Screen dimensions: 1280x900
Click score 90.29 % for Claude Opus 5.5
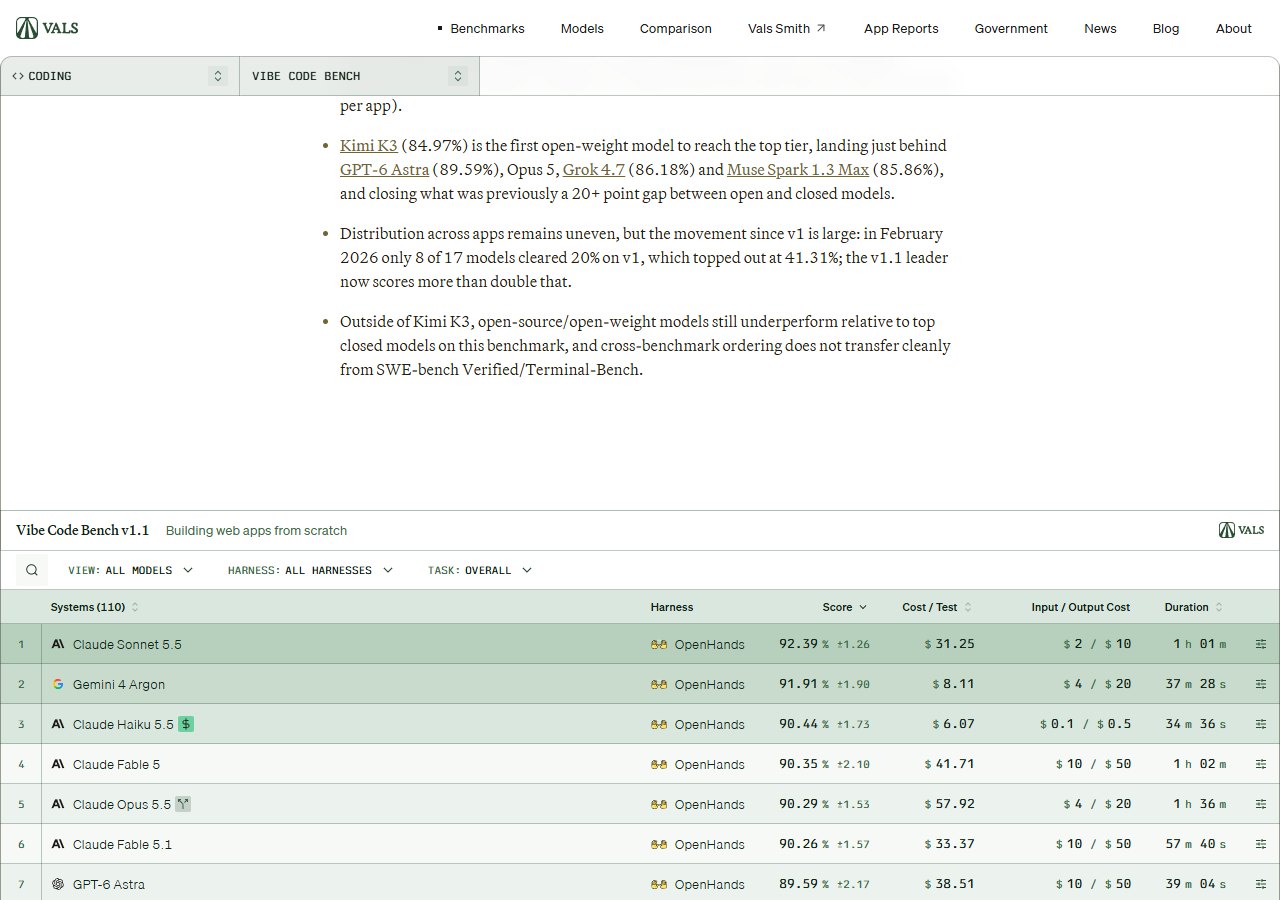(x=804, y=804)
